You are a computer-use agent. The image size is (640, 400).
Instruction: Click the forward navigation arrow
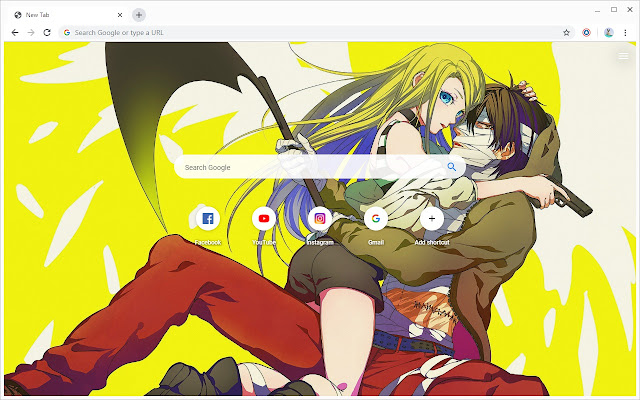31,33
